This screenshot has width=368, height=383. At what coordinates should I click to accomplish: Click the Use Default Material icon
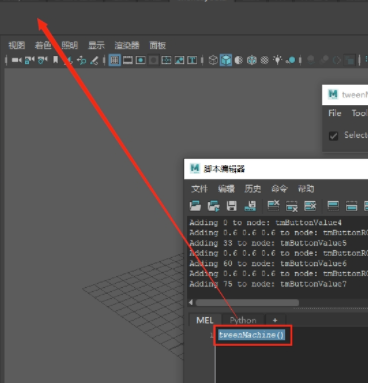pos(239,60)
